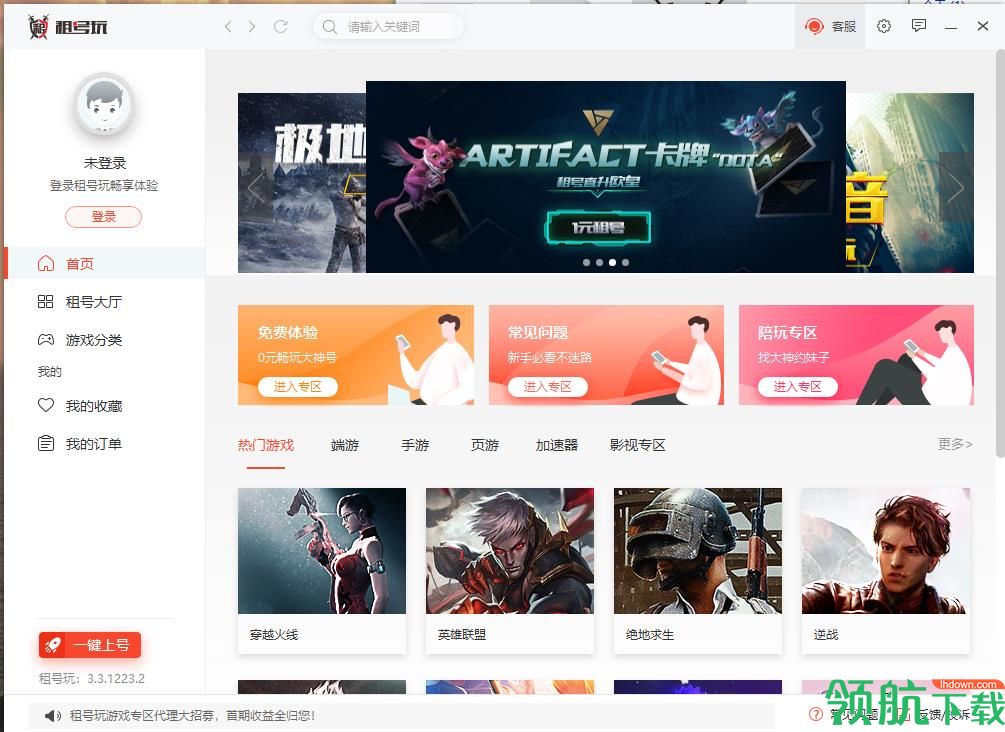Show previous banner with left arrow

255,188
